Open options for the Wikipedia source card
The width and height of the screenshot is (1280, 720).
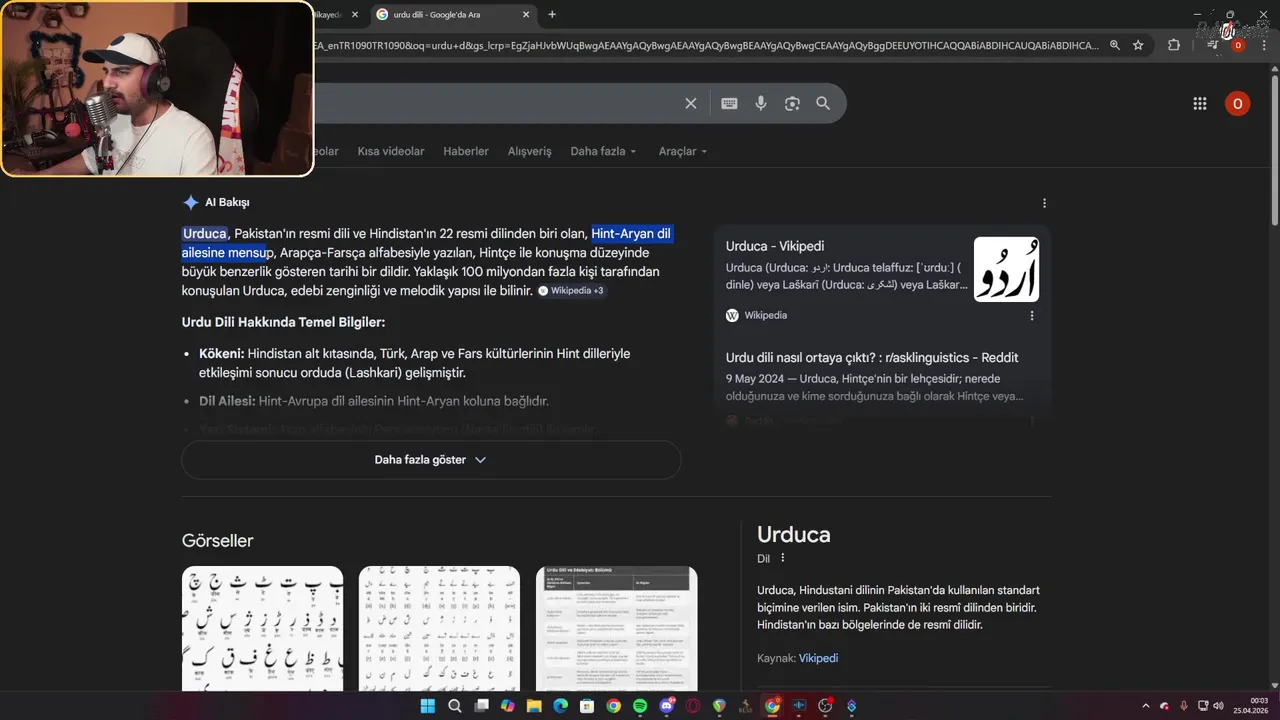pyautogui.click(x=1032, y=316)
